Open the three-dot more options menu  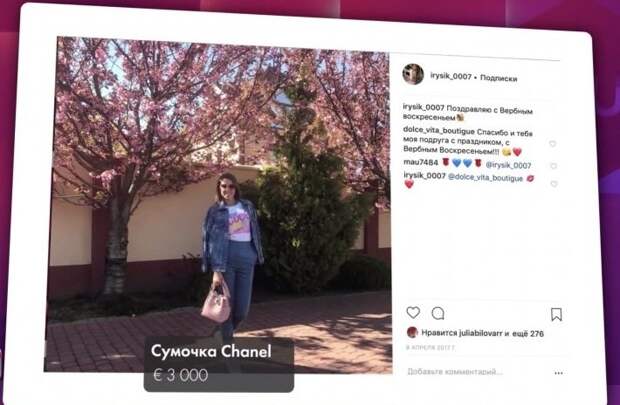(x=558, y=373)
